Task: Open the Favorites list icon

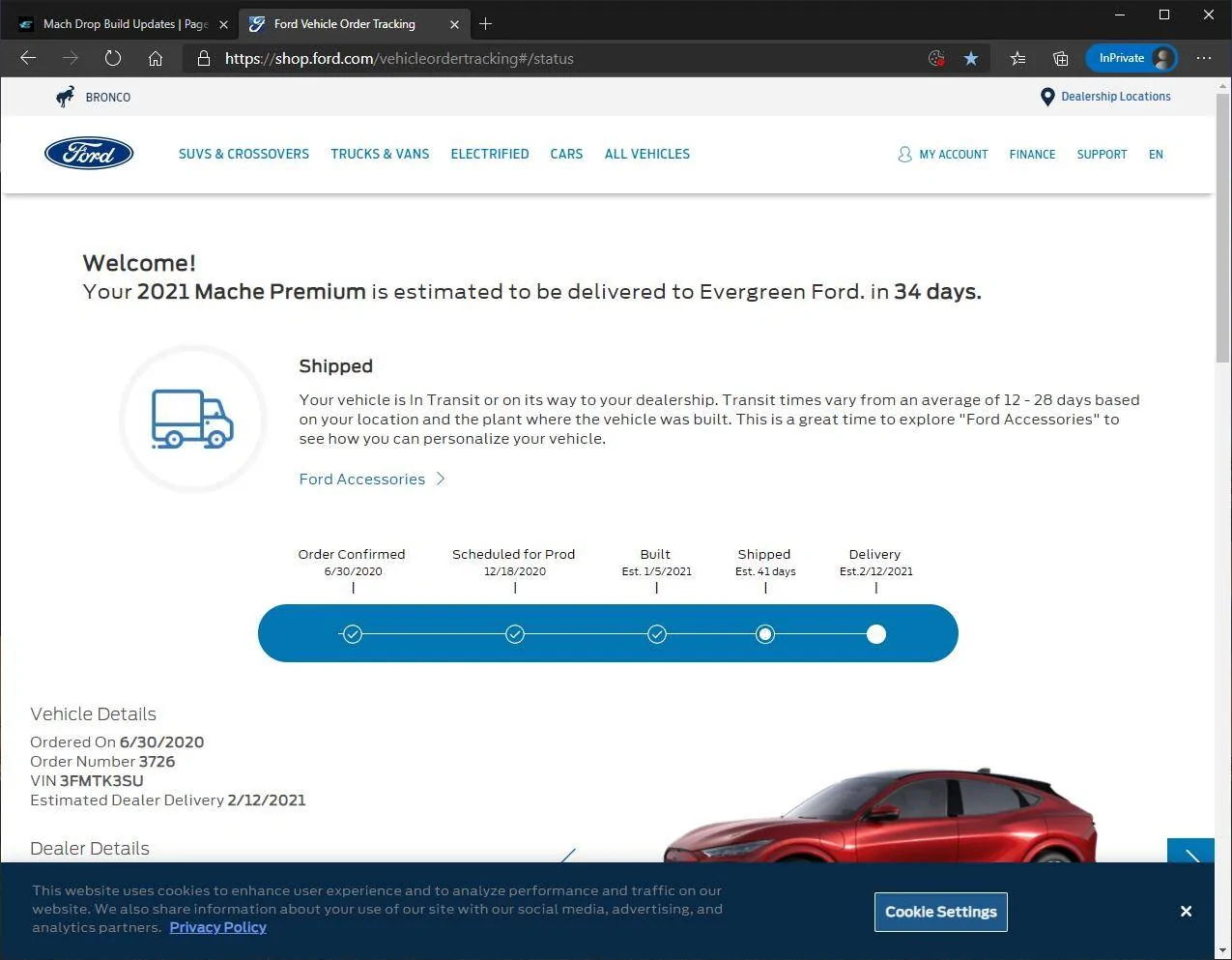Action: point(1018,58)
